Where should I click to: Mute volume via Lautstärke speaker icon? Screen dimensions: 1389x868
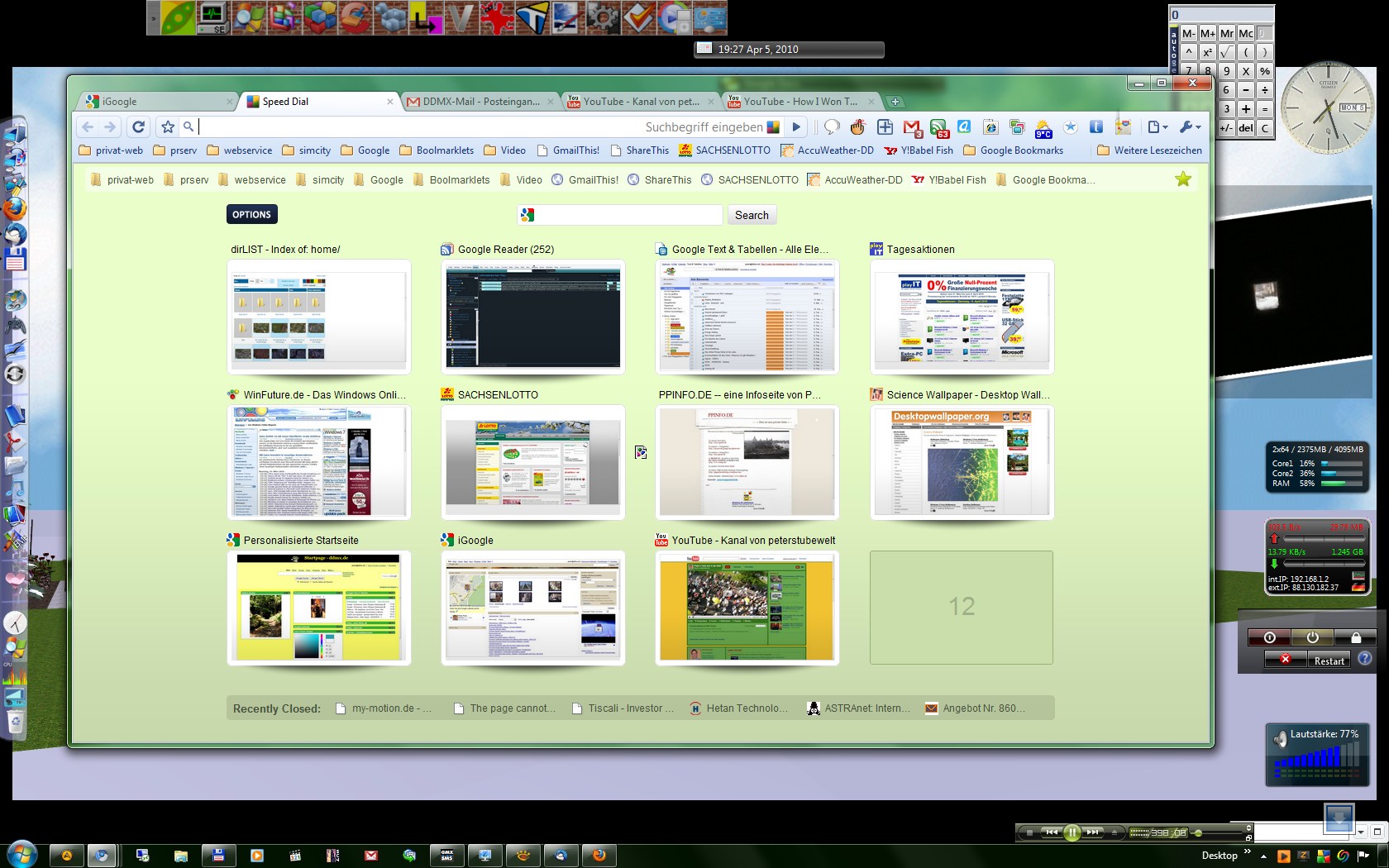pos(1280,738)
